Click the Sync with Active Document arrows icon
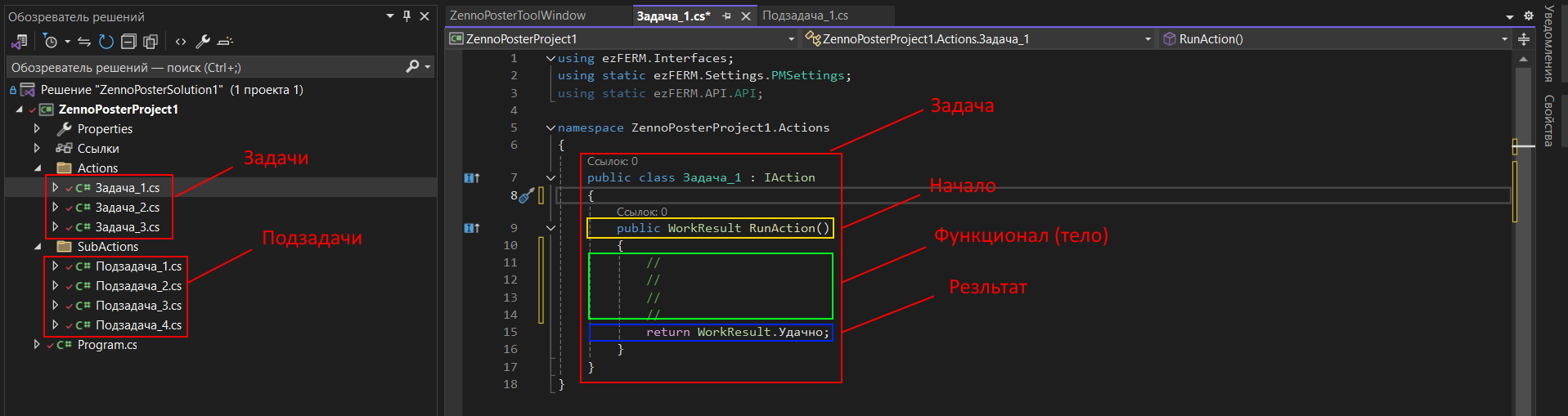 click(84, 41)
